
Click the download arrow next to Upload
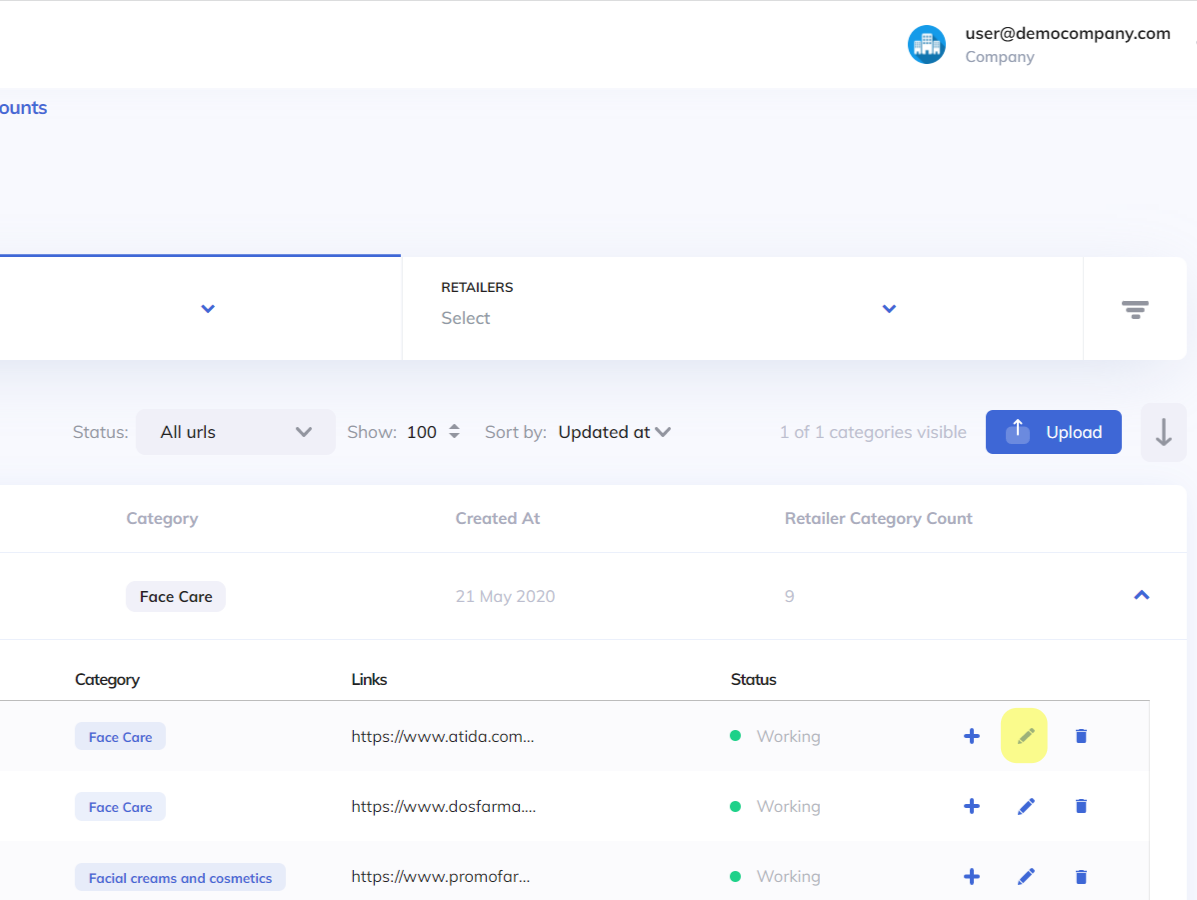pyautogui.click(x=1163, y=432)
